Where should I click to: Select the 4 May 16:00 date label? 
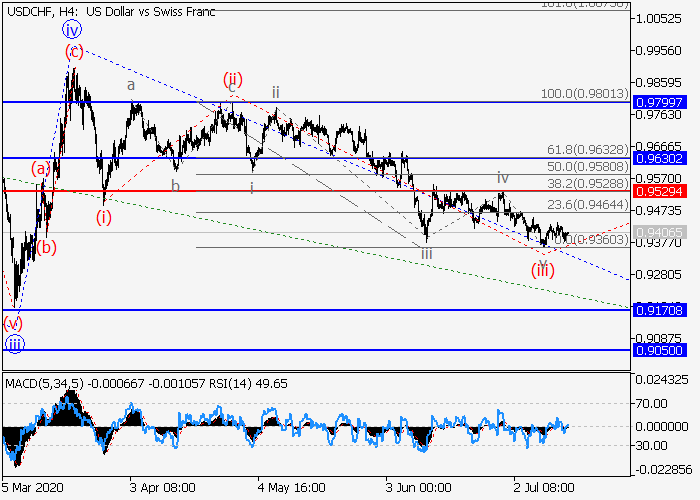[290, 487]
